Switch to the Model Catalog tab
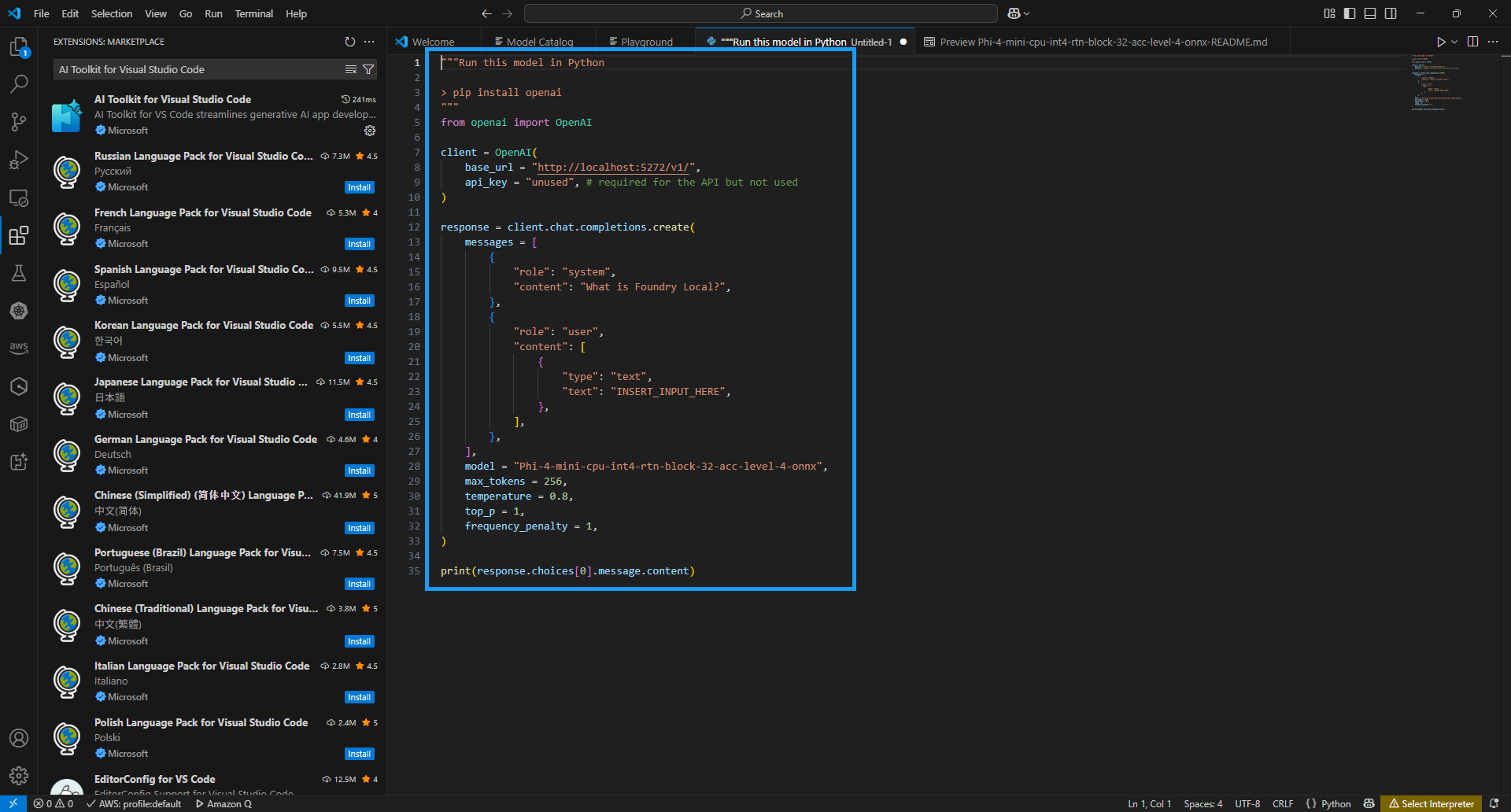This screenshot has height=812, width=1511. [539, 42]
